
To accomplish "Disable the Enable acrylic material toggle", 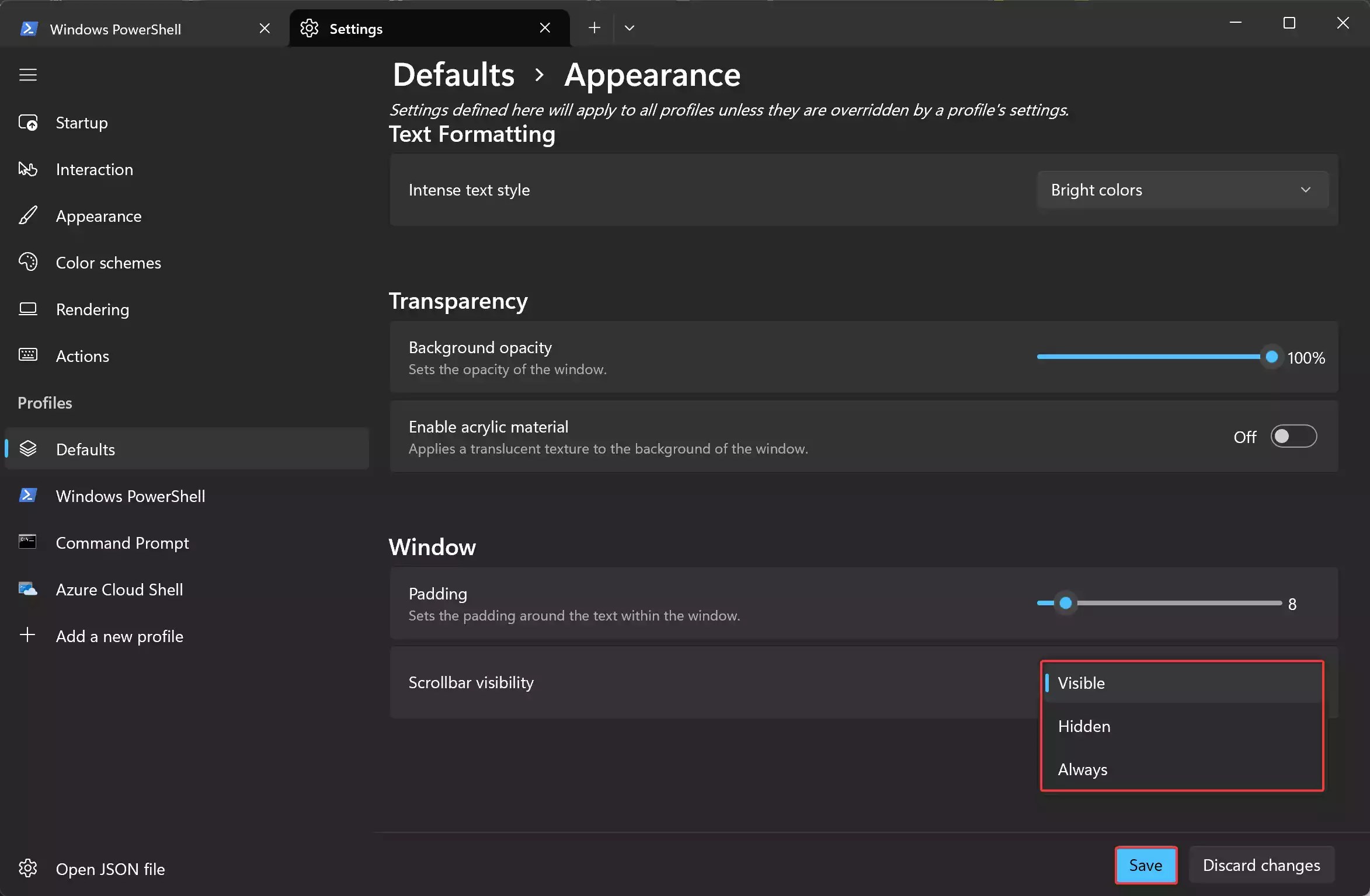I will (x=1293, y=436).
